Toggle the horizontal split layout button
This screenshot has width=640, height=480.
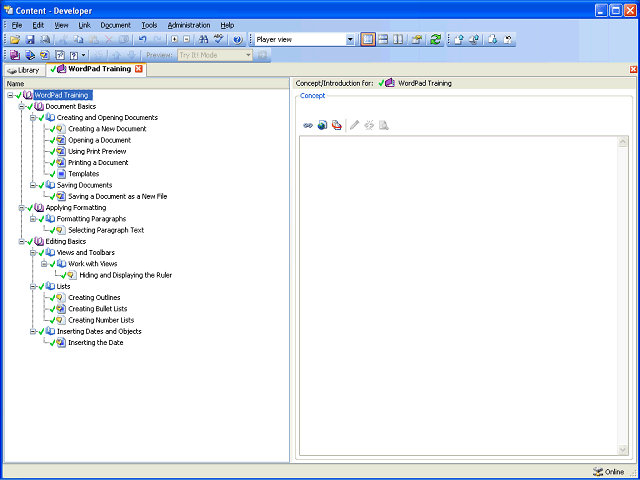(383, 40)
